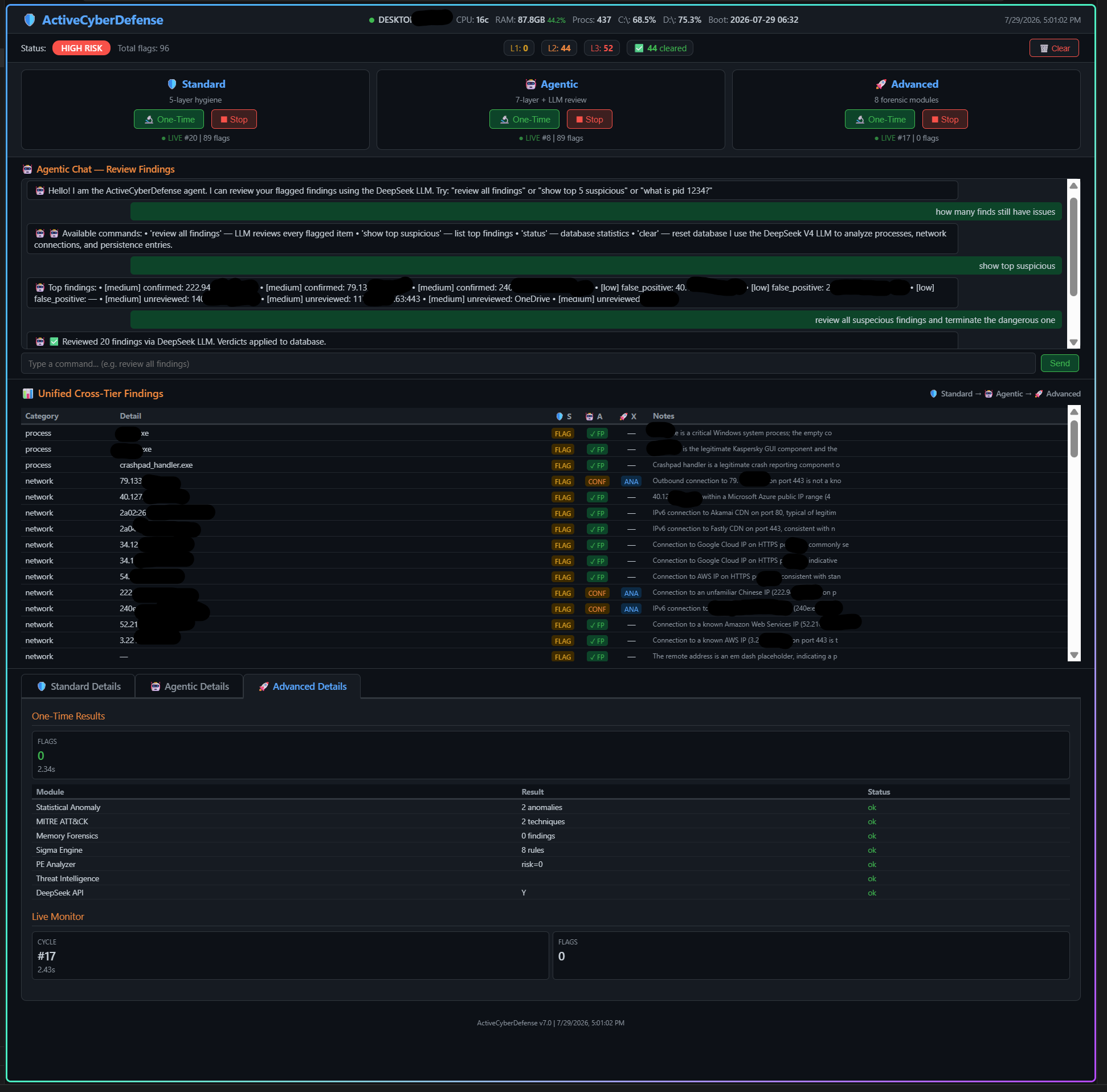Image resolution: width=1107 pixels, height=1092 pixels.
Task: Click the Notes column header
Action: coord(663,416)
